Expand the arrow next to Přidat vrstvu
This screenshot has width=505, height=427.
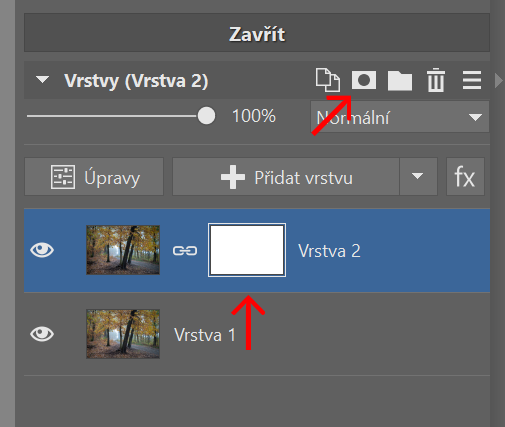coord(418,176)
